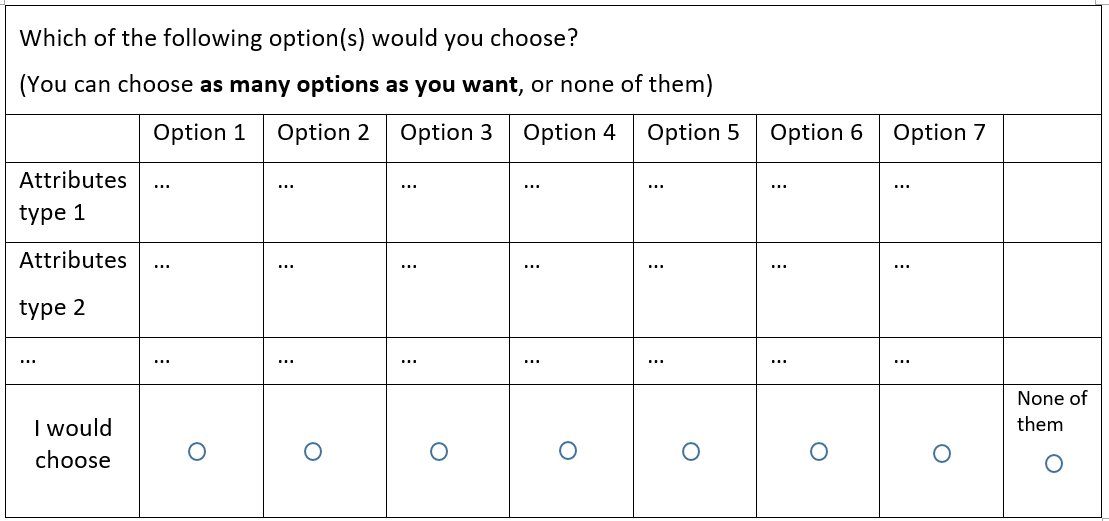
Task: Click the Option 7 column header
Action: (x=939, y=132)
